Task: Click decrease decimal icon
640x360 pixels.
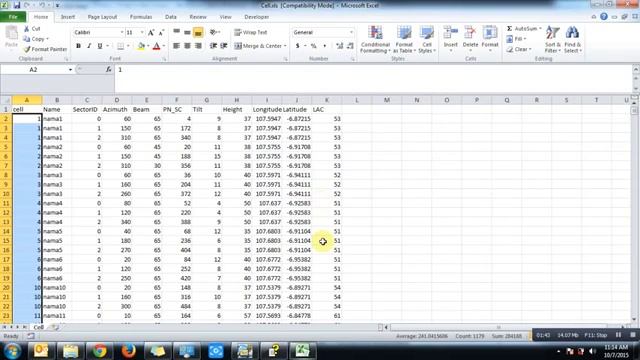Action: coord(350,46)
